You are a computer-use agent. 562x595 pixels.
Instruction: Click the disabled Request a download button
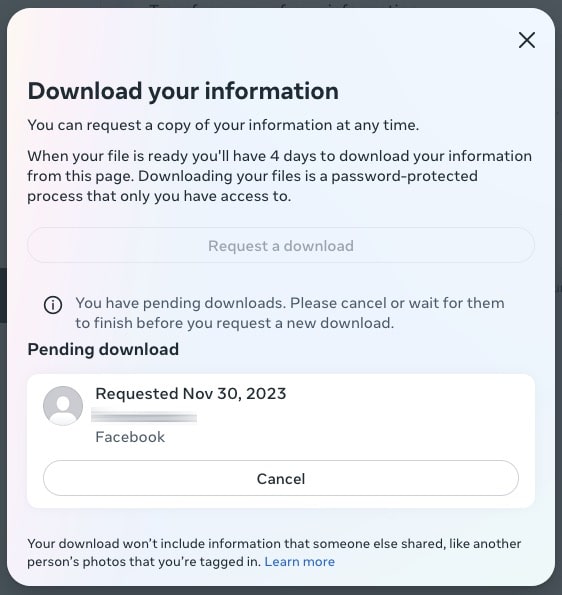coord(281,245)
